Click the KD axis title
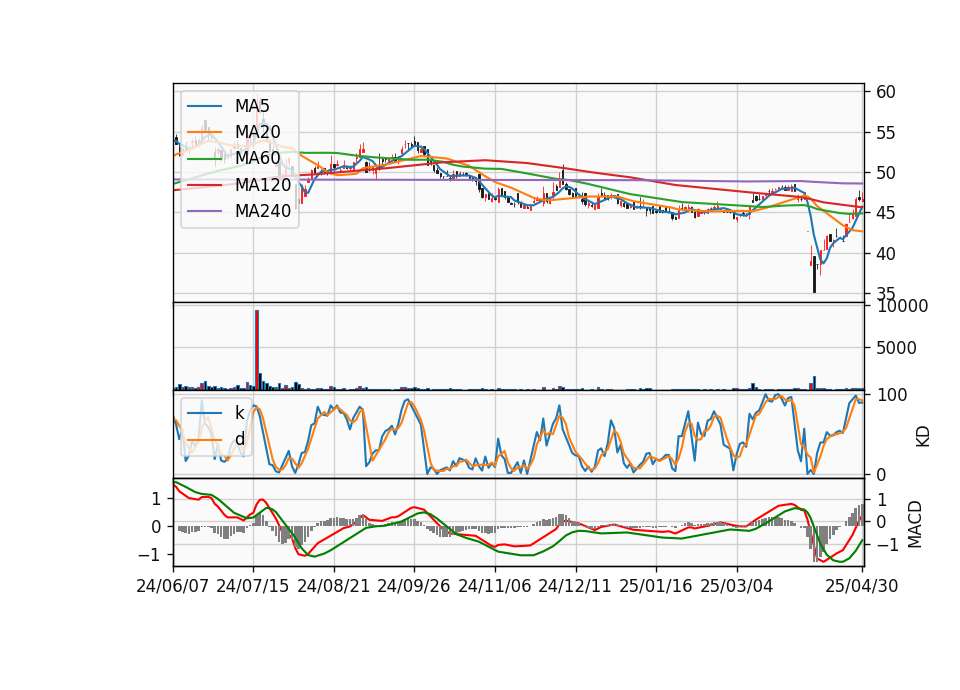The height and width of the screenshot is (690, 960). click(x=923, y=436)
